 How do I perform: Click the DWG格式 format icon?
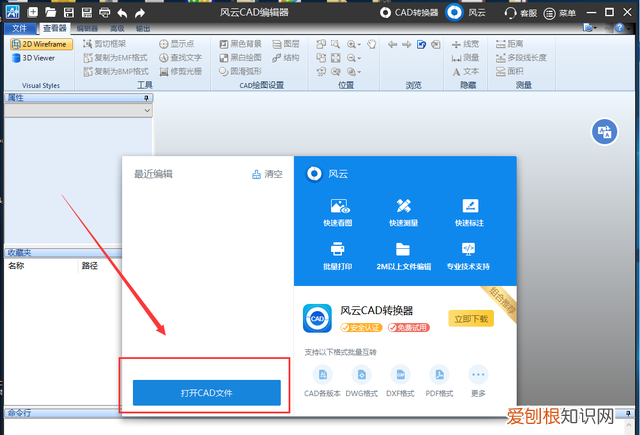pyautogui.click(x=362, y=375)
